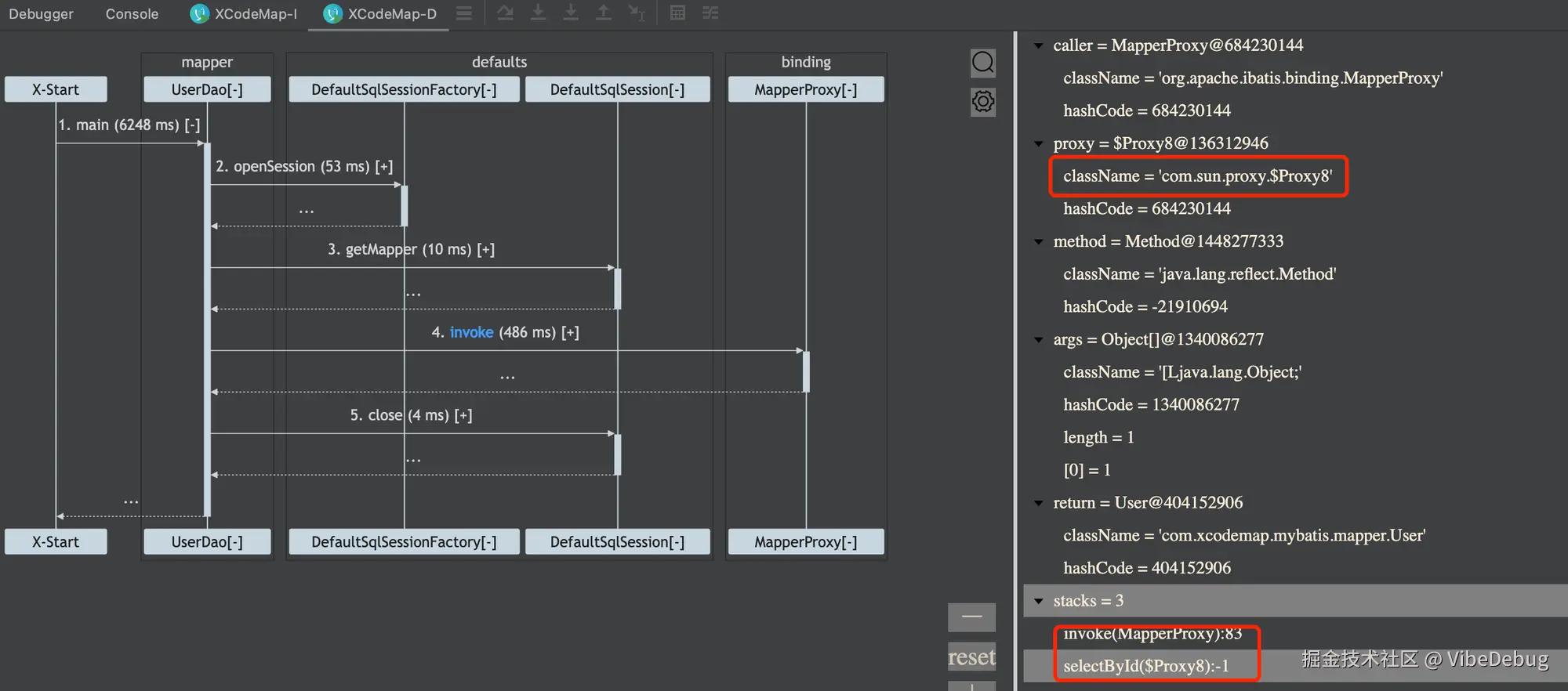Click the mapper package header
The width and height of the screenshot is (1568, 691).
(207, 62)
